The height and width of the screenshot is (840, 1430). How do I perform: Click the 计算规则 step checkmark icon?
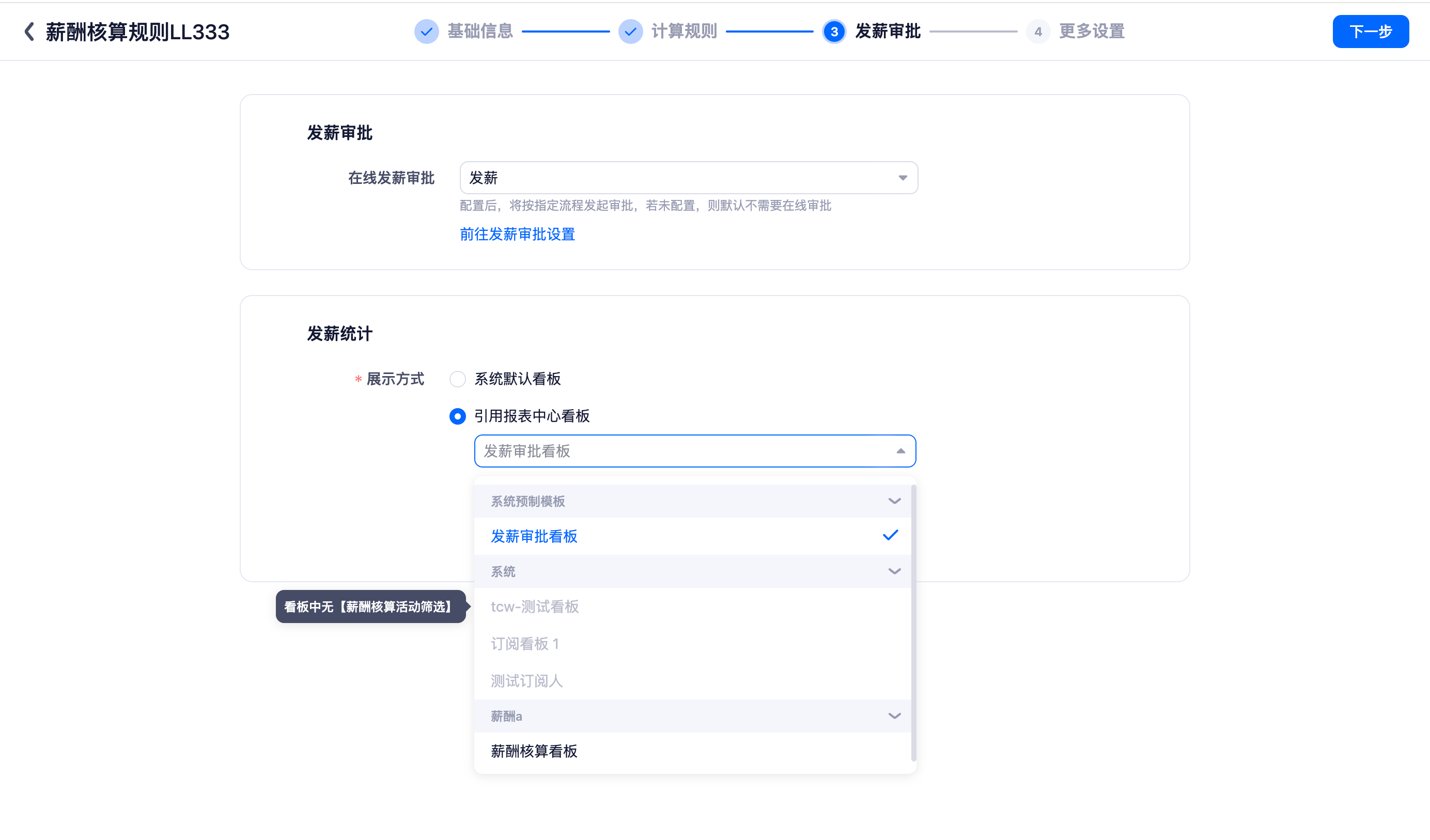click(x=630, y=32)
